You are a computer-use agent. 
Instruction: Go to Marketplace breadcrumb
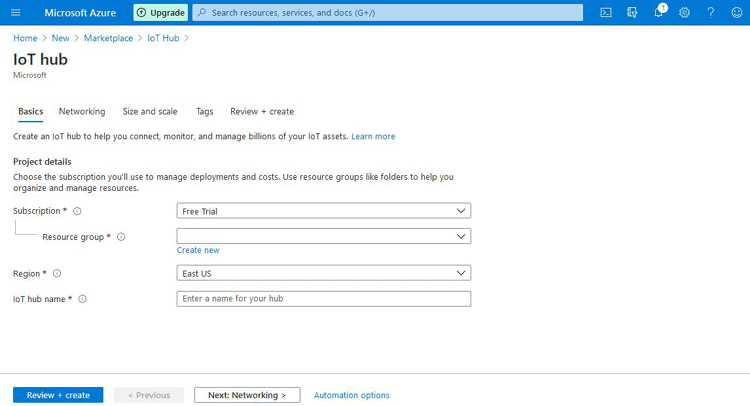108,38
